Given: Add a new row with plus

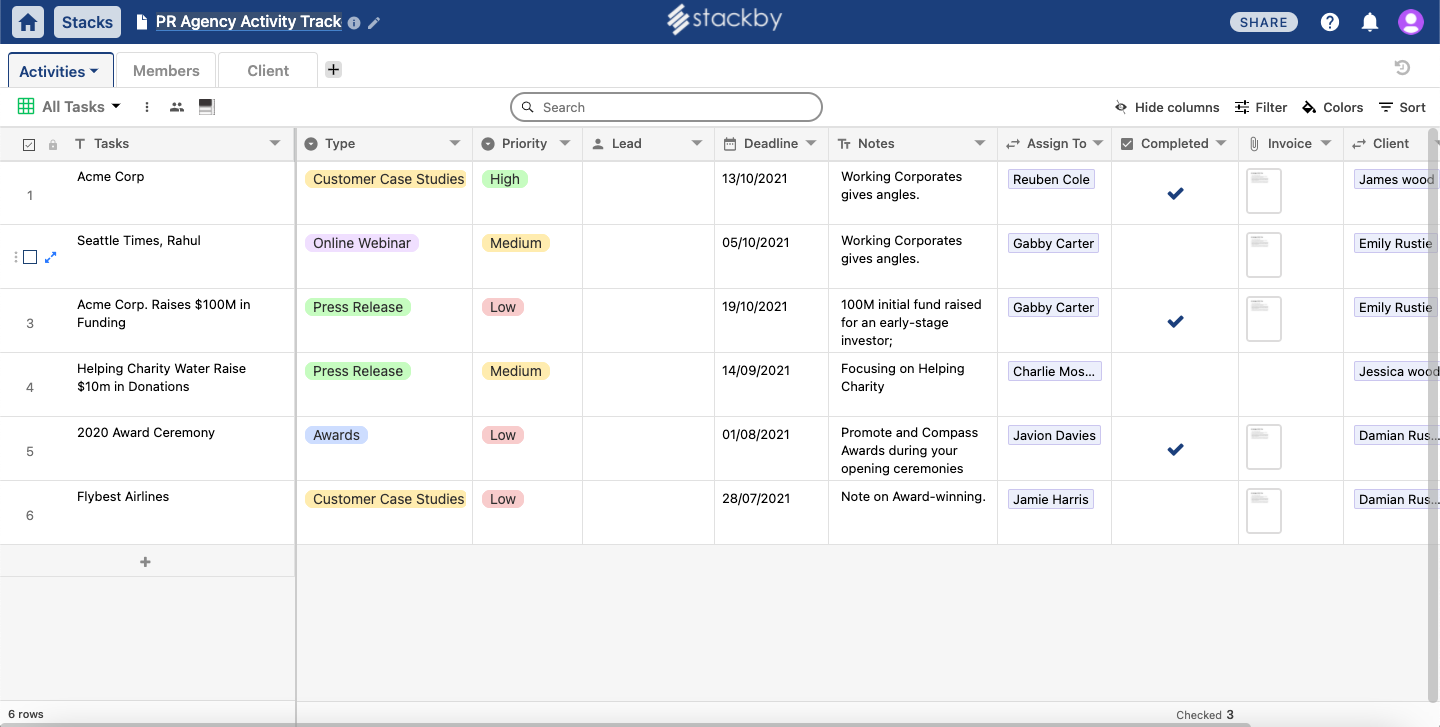Looking at the screenshot, I should (x=146, y=562).
